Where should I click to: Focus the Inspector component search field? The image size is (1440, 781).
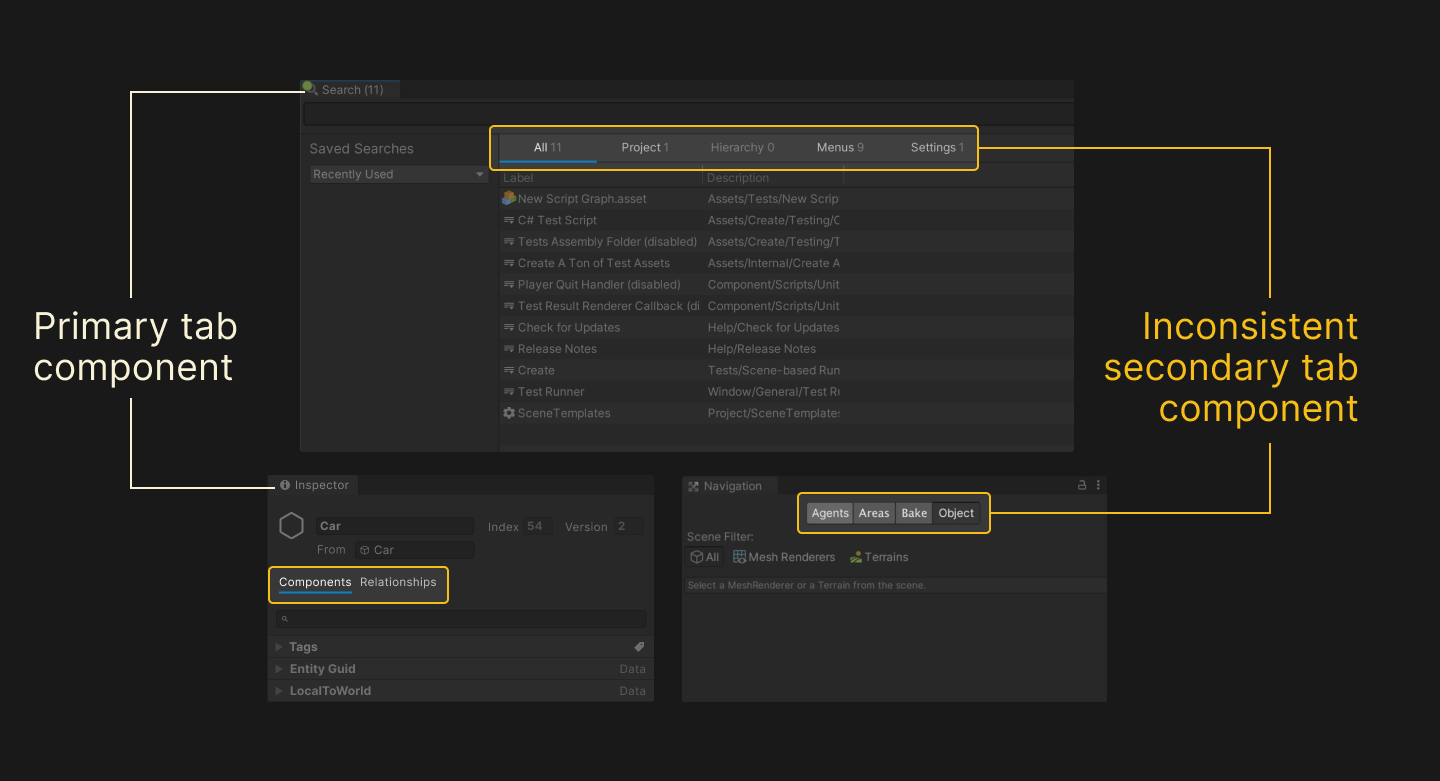click(x=461, y=619)
